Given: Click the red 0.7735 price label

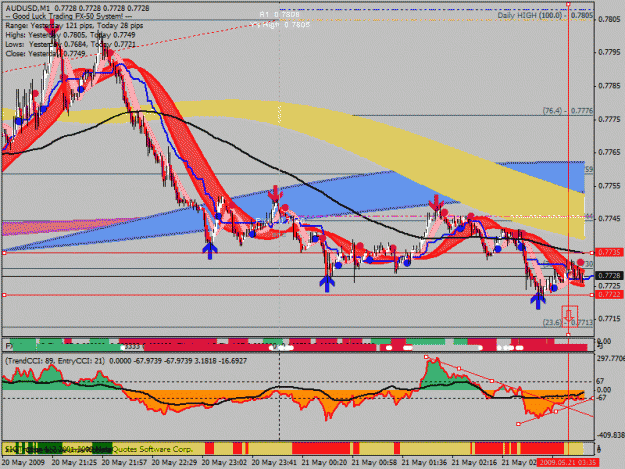Looking at the screenshot, I should (x=609, y=253).
